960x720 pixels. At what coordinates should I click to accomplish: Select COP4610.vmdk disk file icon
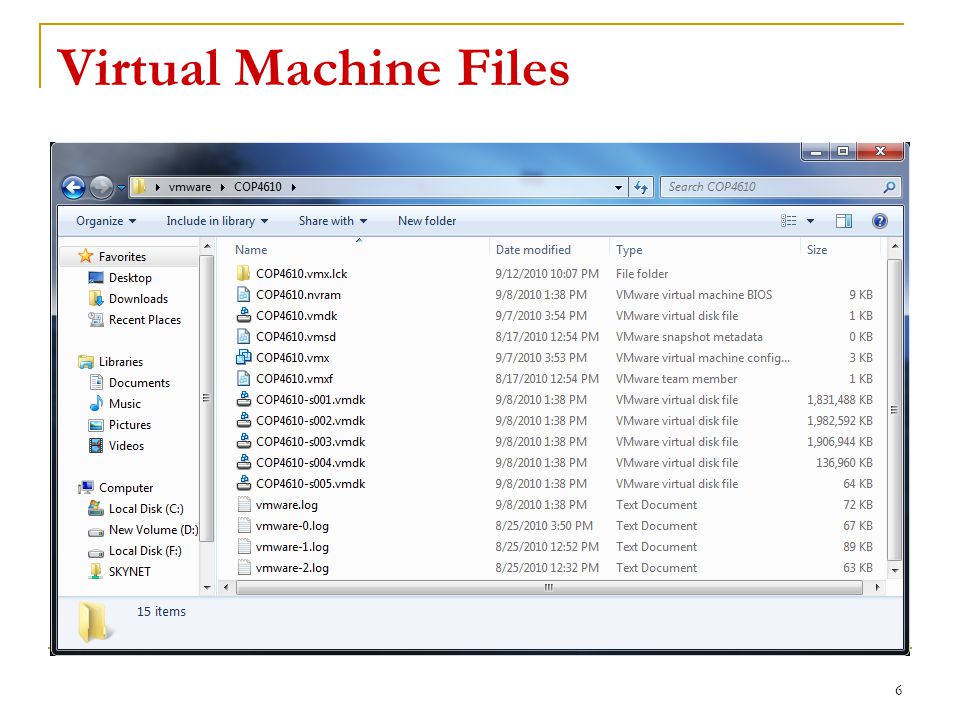pyautogui.click(x=244, y=315)
